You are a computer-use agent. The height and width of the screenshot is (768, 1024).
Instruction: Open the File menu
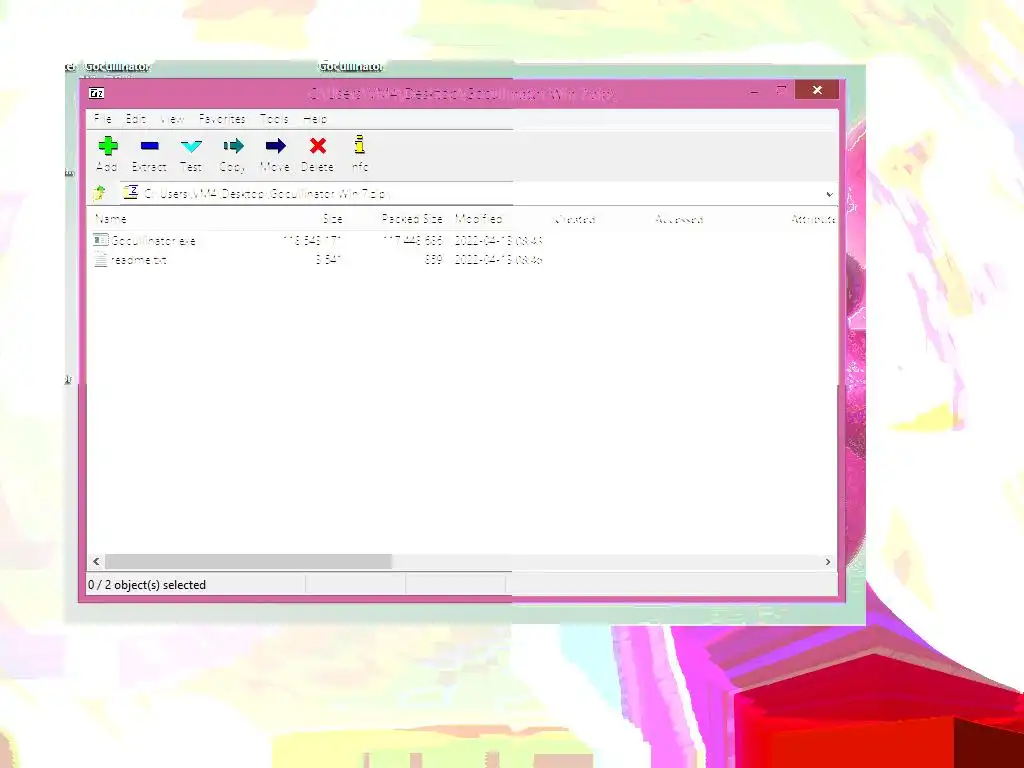tap(103, 119)
